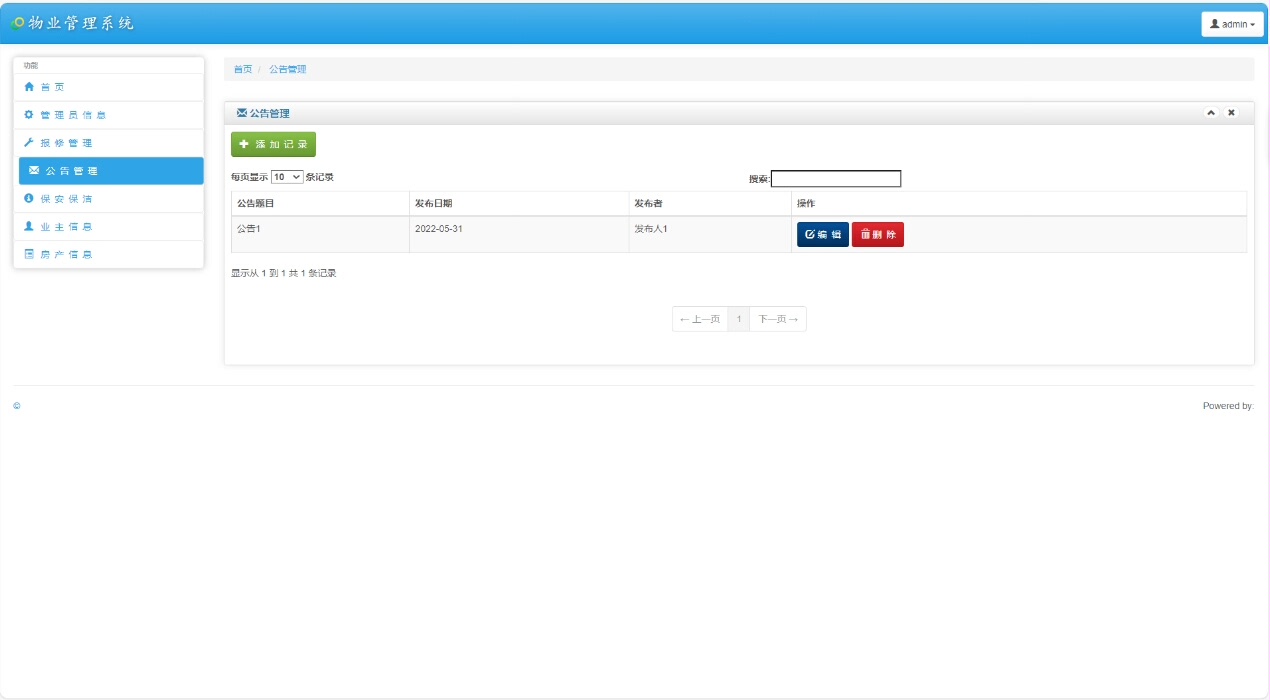Click the 上一页 pagination button

point(700,319)
